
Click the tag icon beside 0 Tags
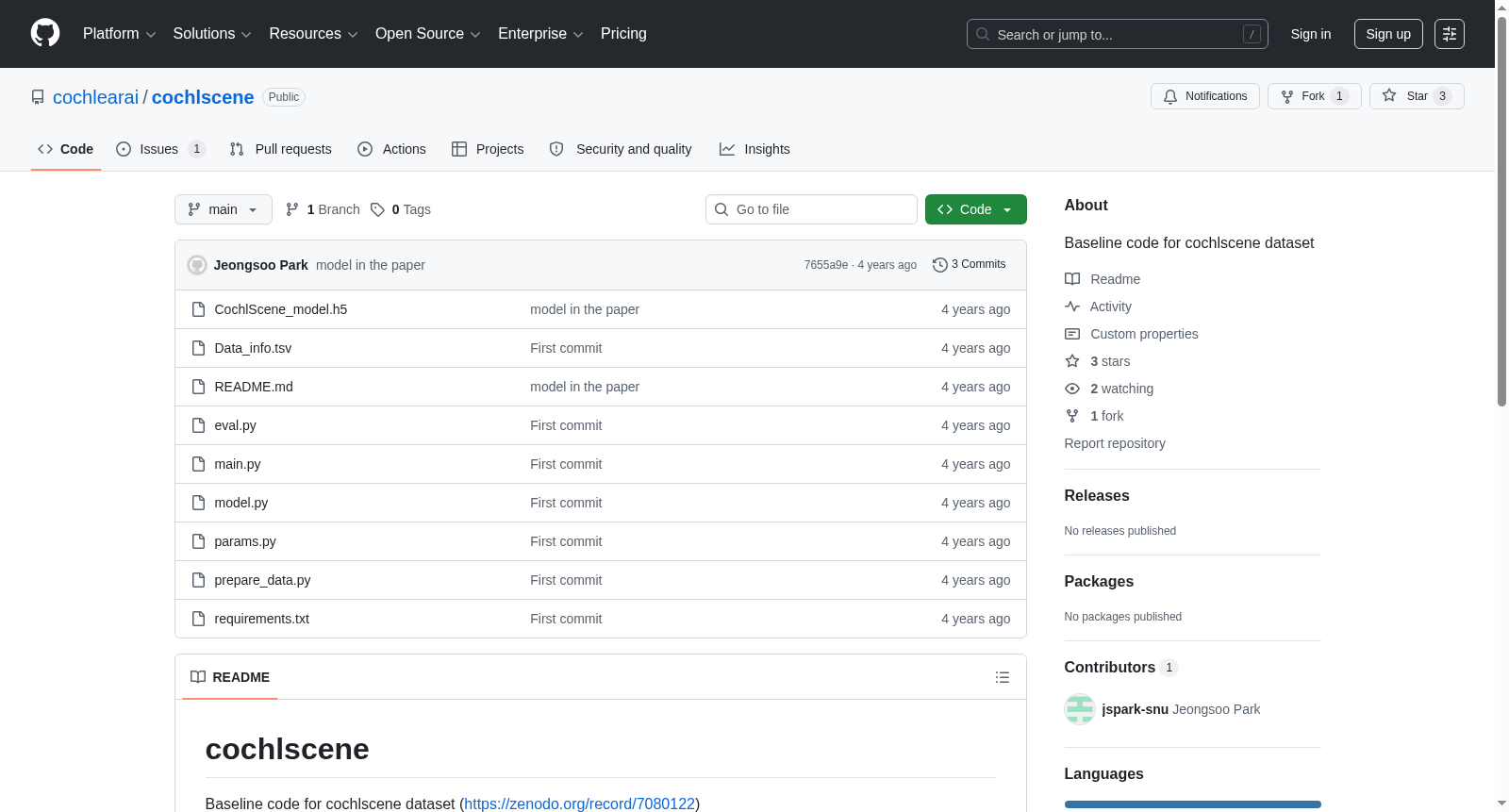(x=377, y=209)
